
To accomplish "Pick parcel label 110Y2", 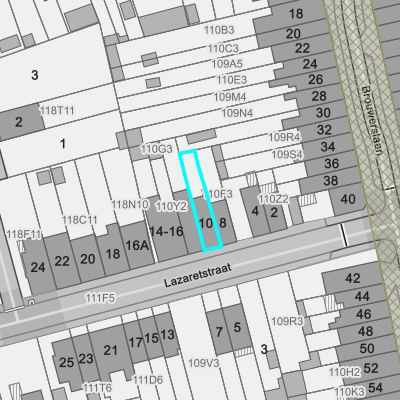I will pyautogui.click(x=171, y=206).
